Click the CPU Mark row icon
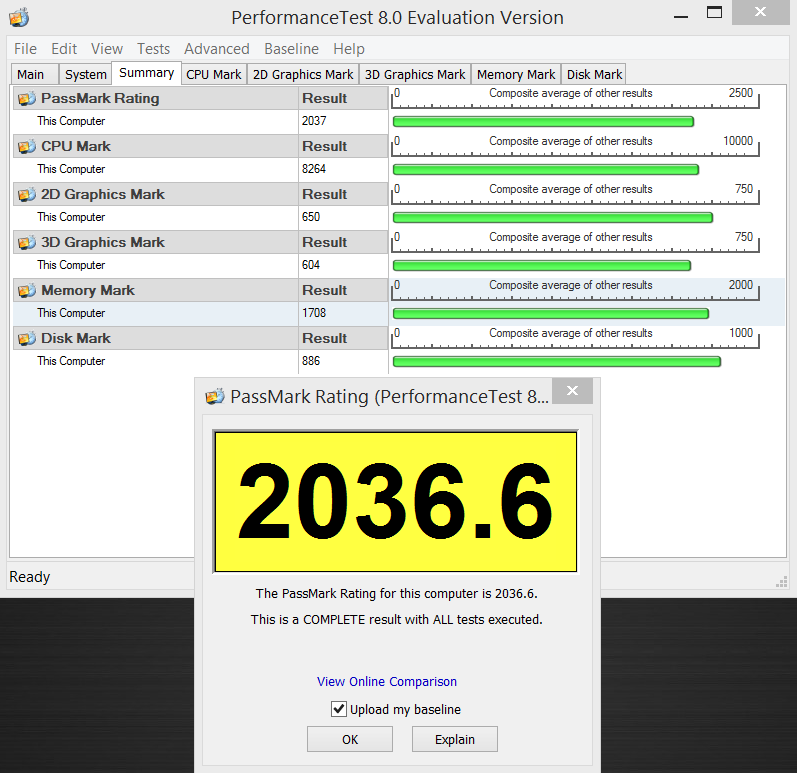The image size is (797, 773). click(27, 146)
